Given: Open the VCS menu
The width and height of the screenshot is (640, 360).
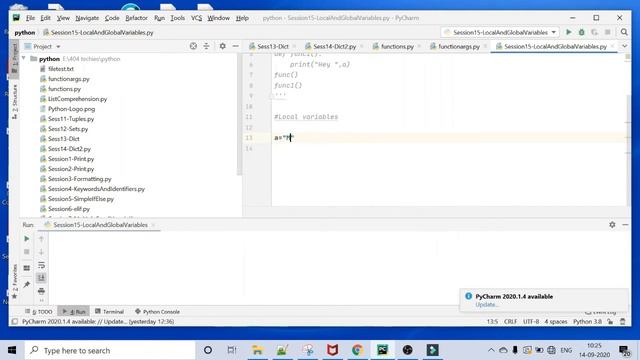Looking at the screenshot, I should 196,18.
